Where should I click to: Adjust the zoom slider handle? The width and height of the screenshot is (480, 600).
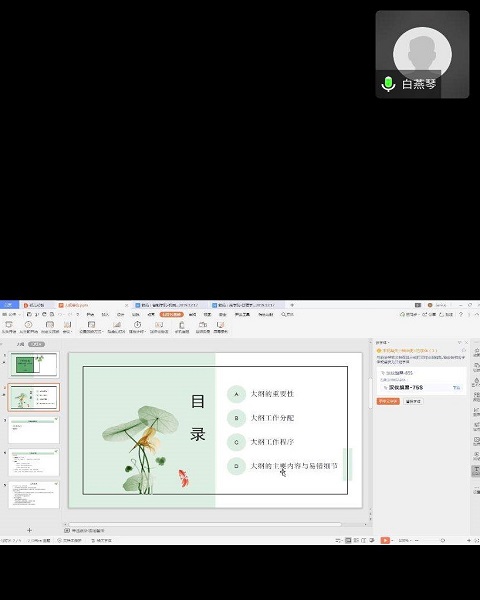[x=443, y=540]
